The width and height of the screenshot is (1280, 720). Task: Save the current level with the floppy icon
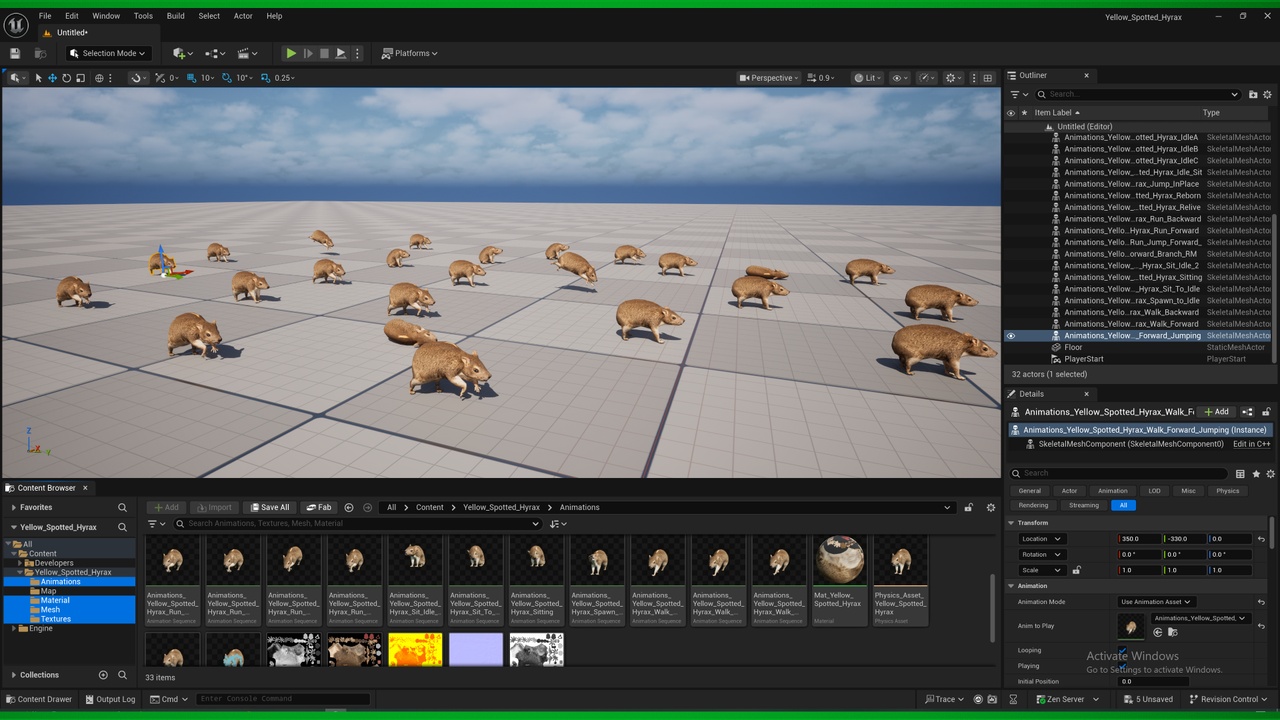(15, 53)
